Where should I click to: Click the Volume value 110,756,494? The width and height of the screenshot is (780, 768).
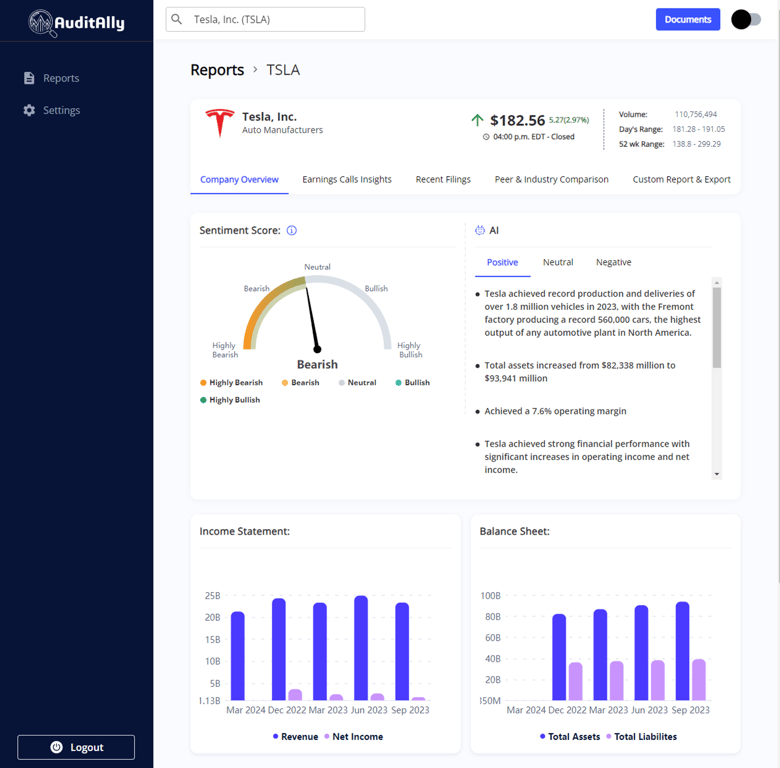[x=695, y=114]
